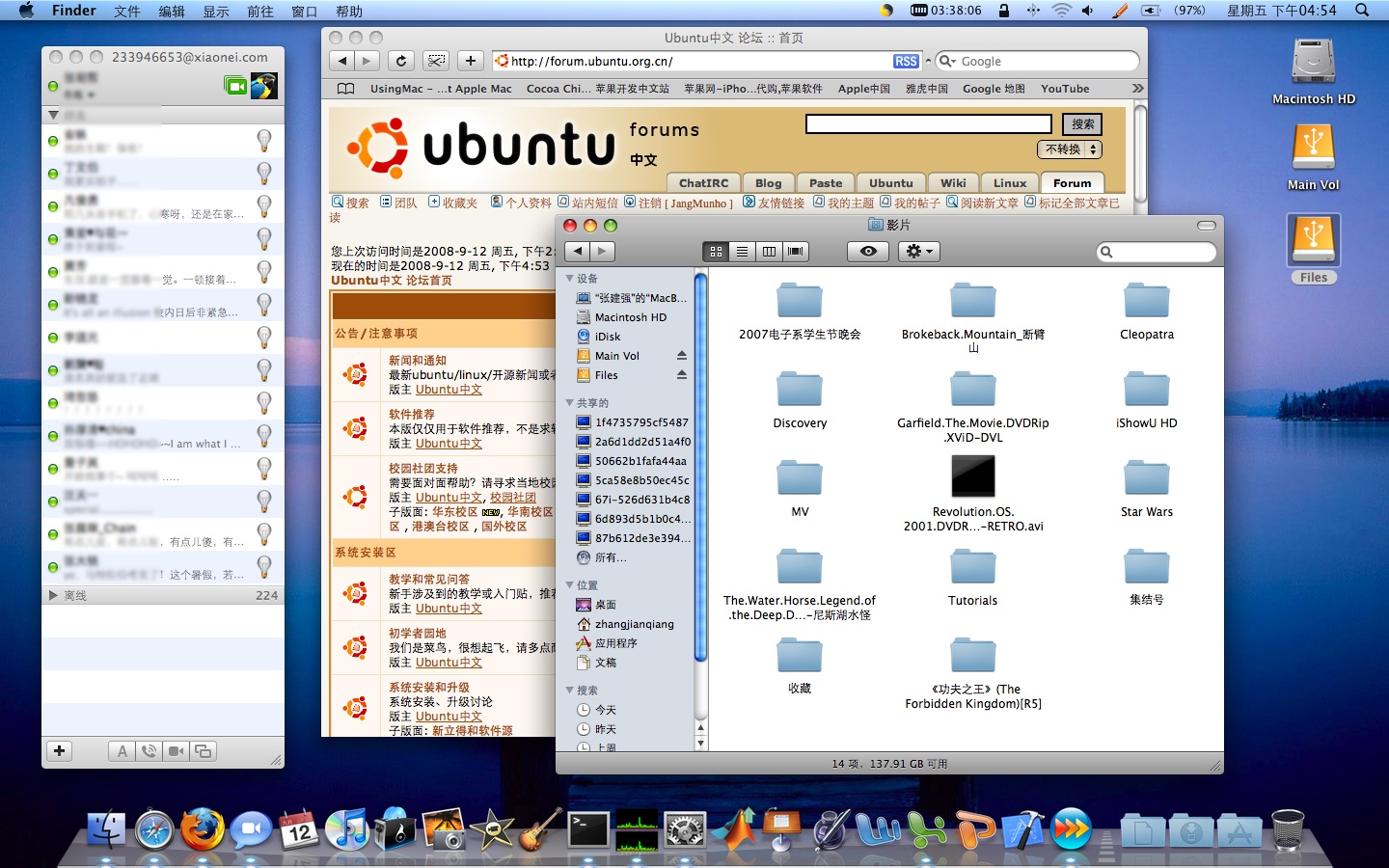Switch Finder window to list view
Image resolution: width=1389 pixels, height=868 pixels.
click(742, 251)
